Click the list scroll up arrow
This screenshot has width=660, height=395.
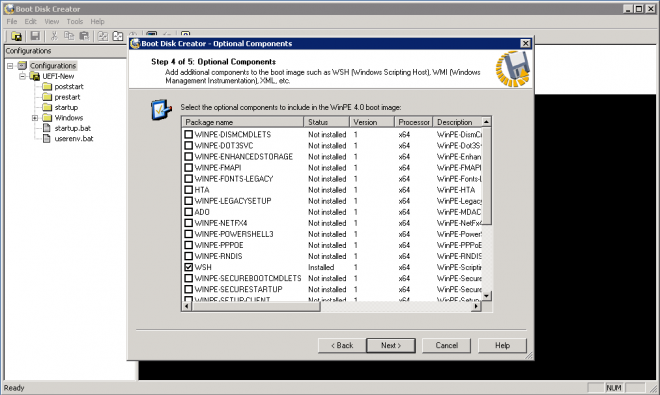pyautogui.click(x=486, y=122)
